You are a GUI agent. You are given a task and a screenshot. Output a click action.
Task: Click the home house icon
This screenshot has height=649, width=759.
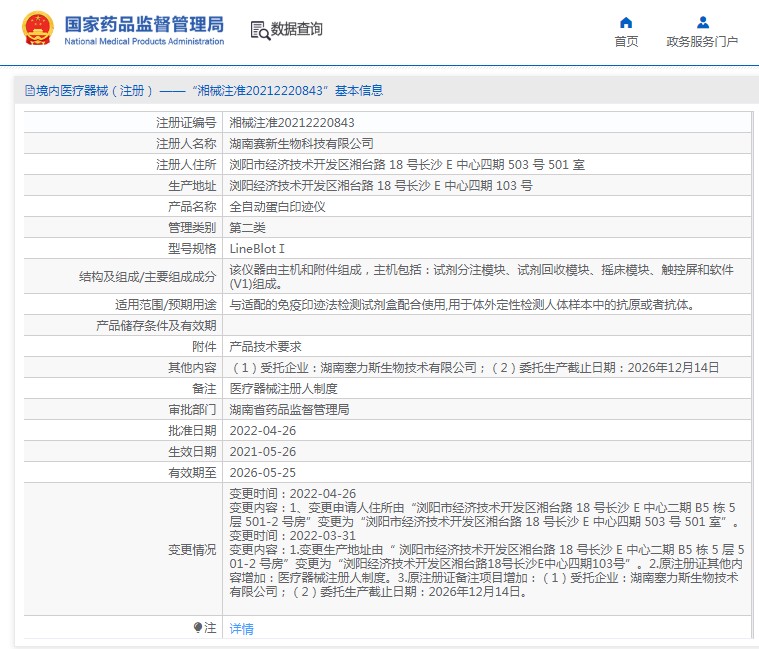pyautogui.click(x=626, y=22)
